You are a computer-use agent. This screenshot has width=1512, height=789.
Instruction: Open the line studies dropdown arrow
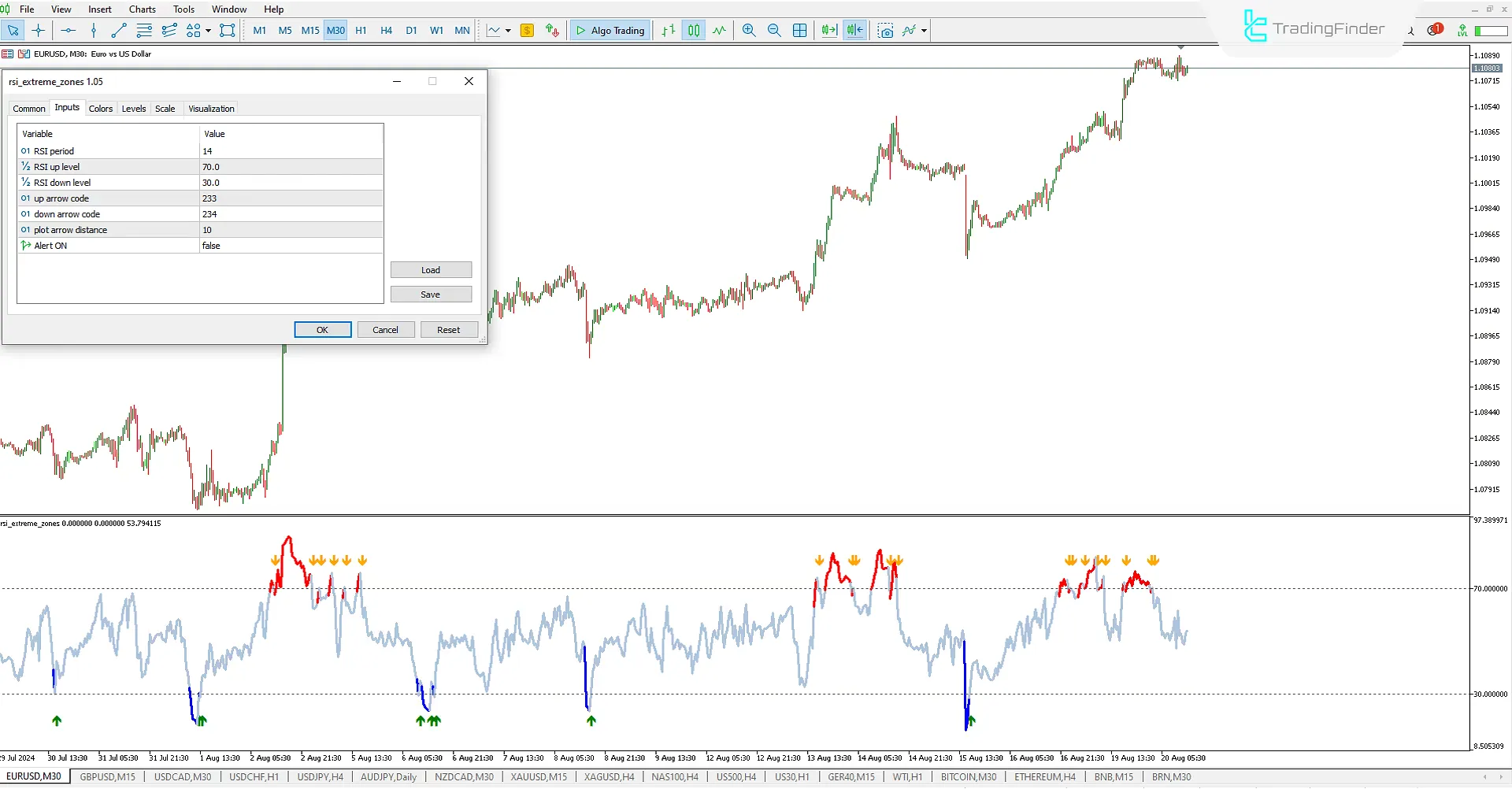(x=508, y=30)
